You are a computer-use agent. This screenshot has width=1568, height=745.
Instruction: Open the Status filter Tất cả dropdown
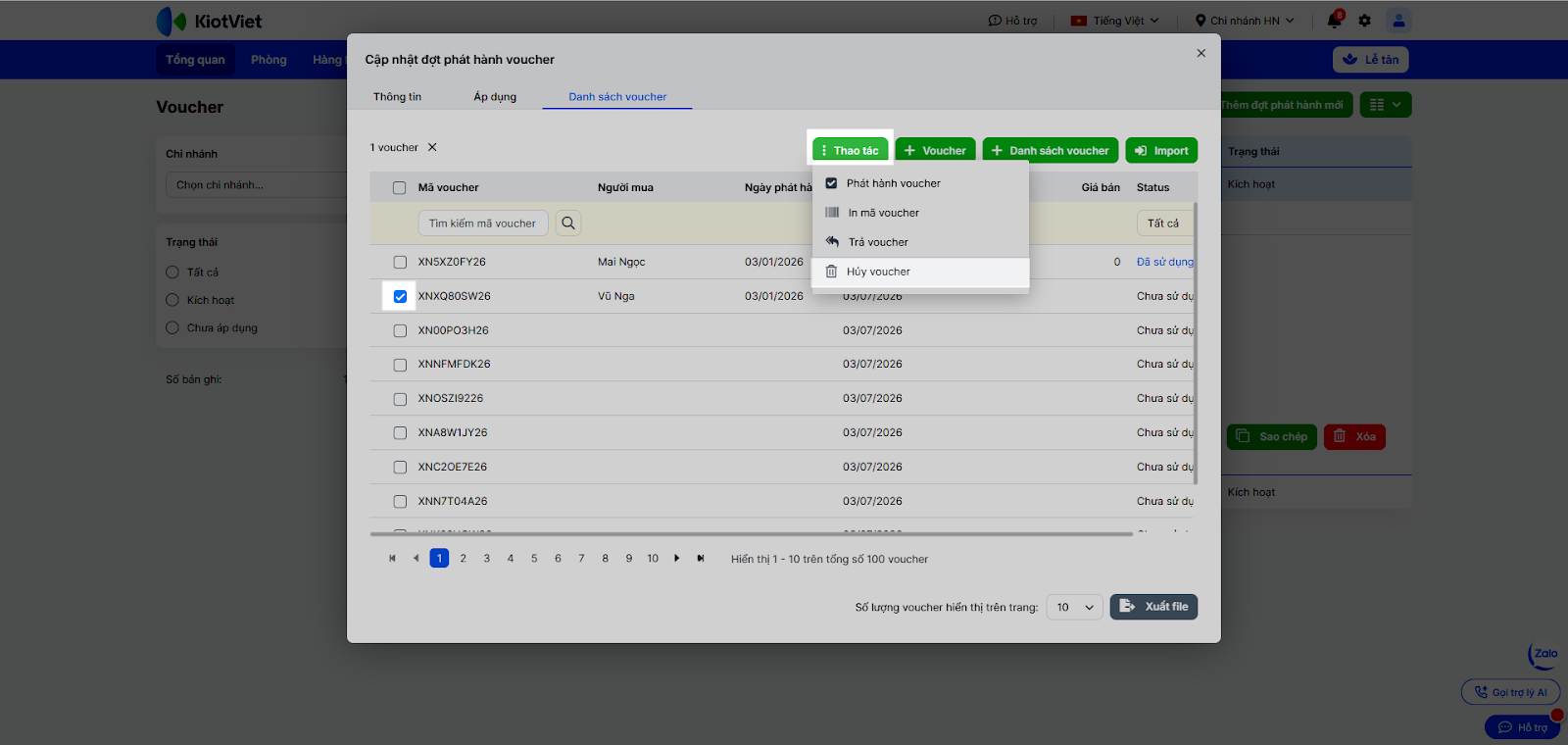coord(1164,223)
